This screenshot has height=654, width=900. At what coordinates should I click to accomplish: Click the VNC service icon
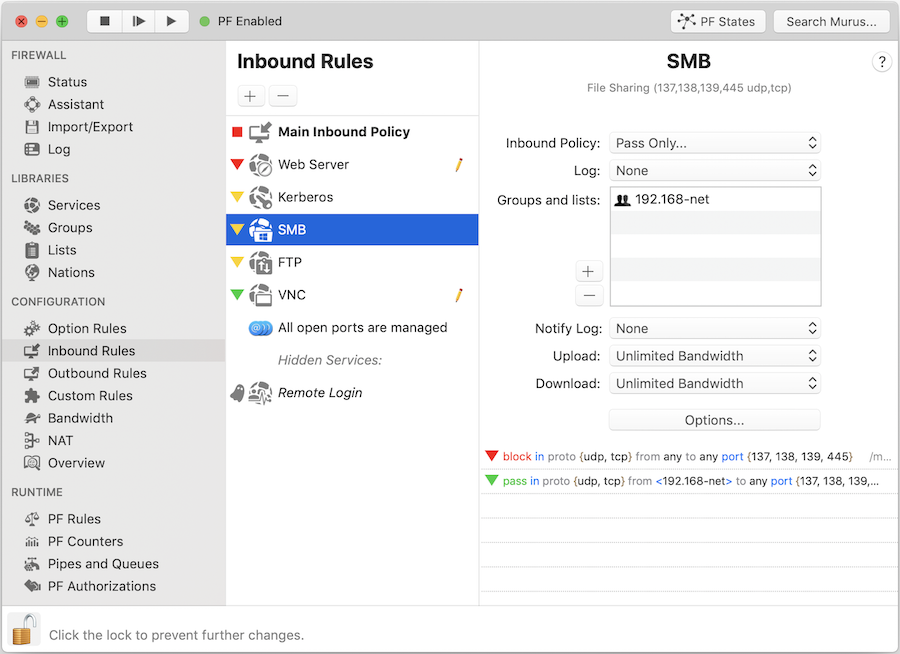[261, 295]
